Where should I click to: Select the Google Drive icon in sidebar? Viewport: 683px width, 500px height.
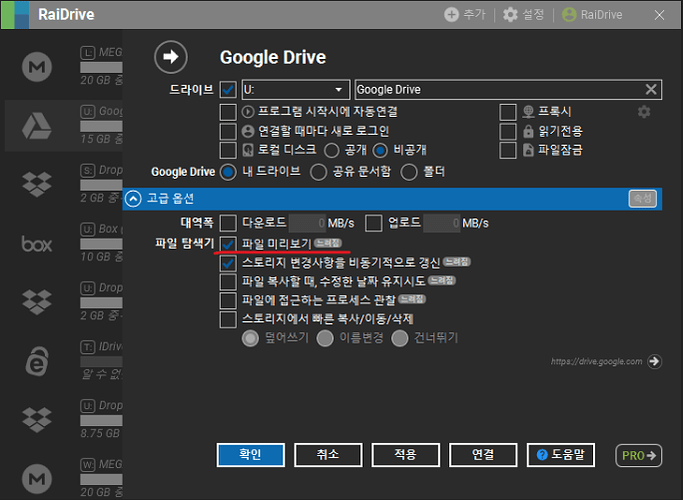[37, 126]
